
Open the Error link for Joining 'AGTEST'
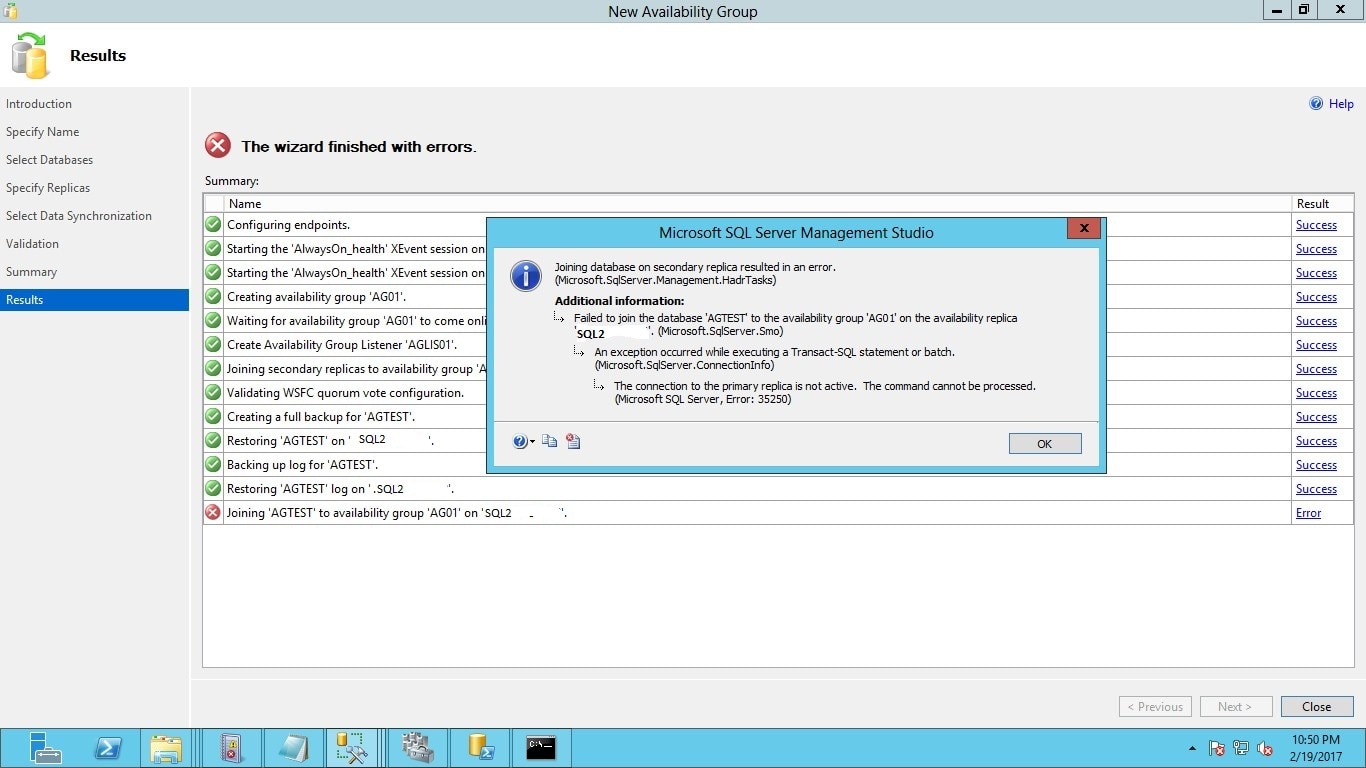(x=1308, y=513)
